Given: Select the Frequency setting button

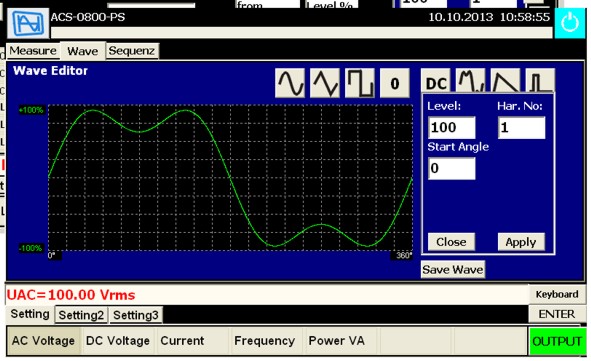Looking at the screenshot, I should tap(265, 341).
